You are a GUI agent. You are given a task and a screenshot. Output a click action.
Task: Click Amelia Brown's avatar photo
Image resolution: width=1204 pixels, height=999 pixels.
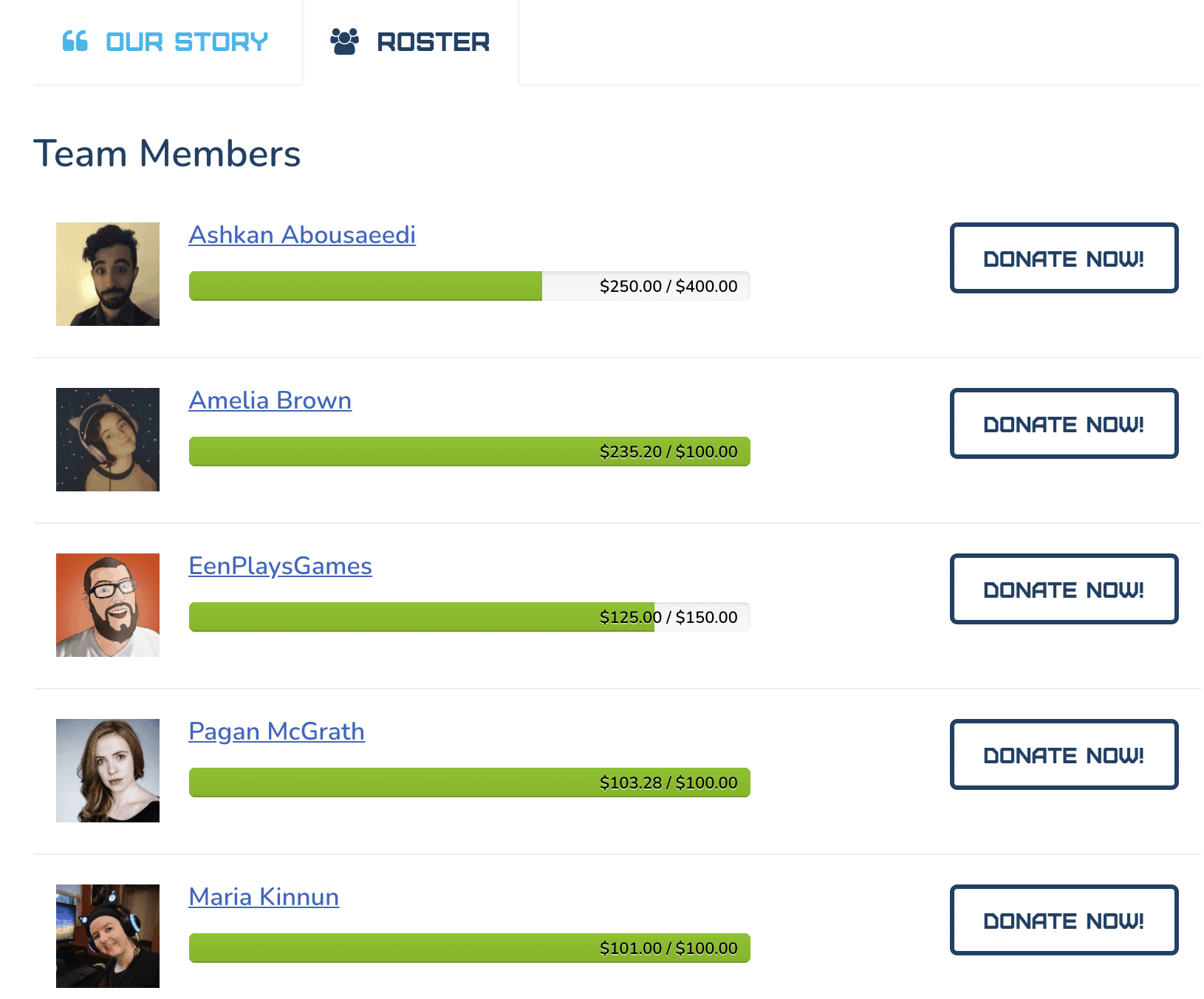tap(108, 440)
